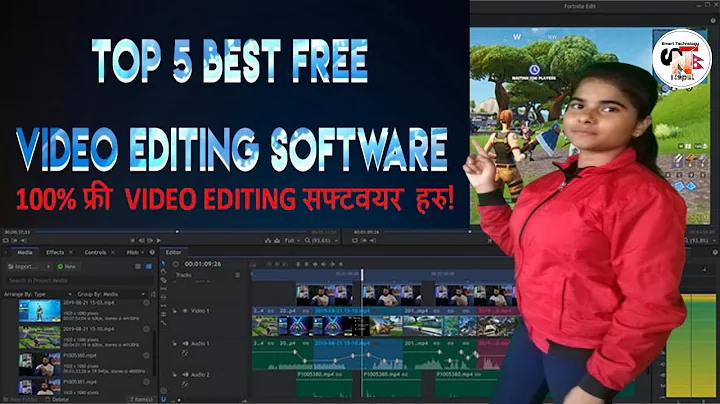Screen dimensions: 720x404
Task: Toggle the blue magnet Snap icon
Action: tap(163, 399)
